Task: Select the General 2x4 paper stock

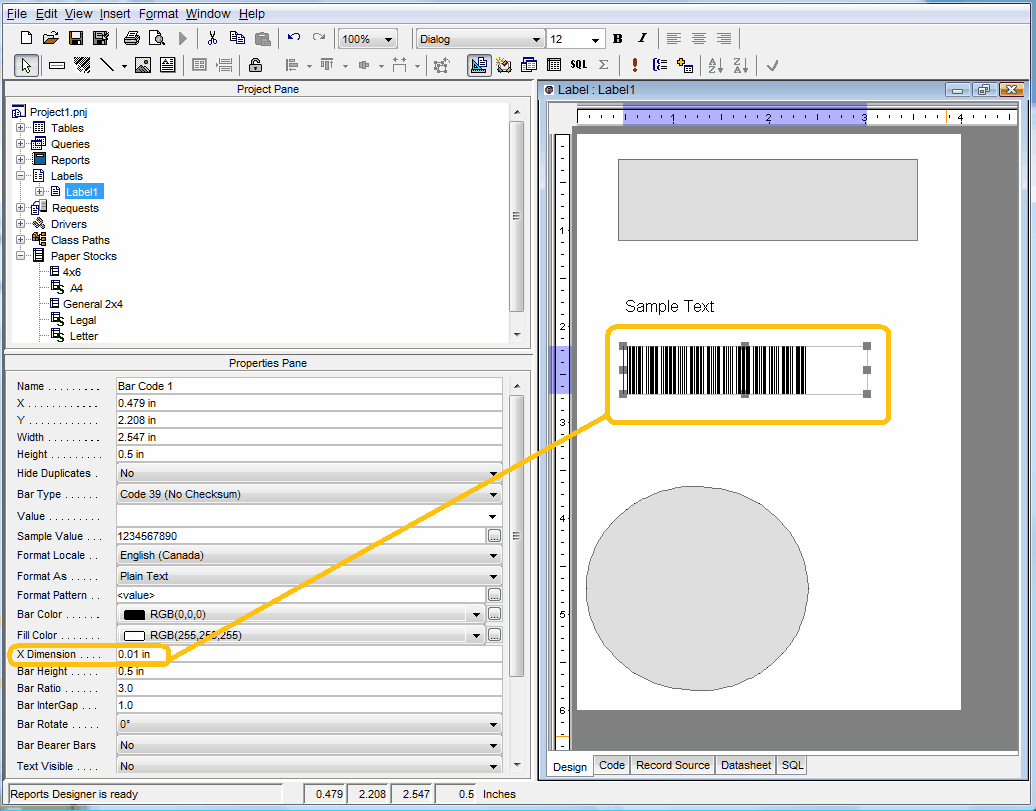Action: 92,304
